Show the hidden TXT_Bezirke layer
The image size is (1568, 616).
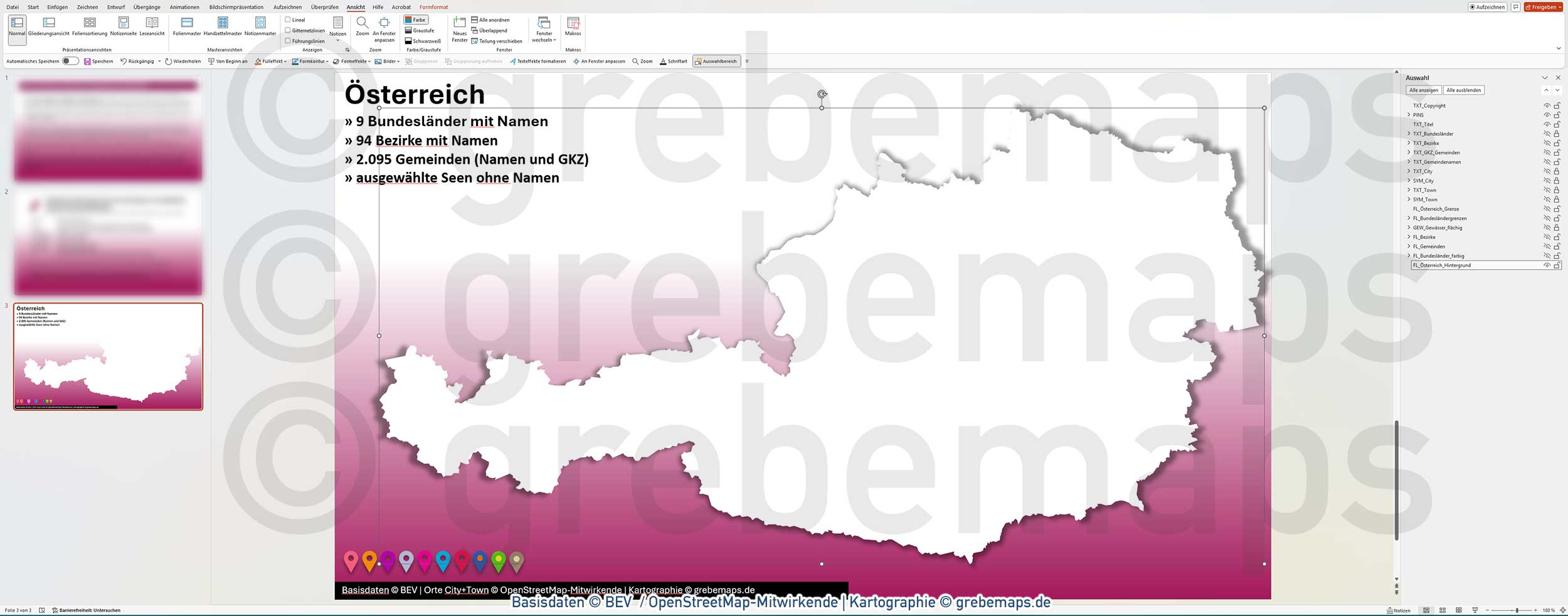point(1547,143)
